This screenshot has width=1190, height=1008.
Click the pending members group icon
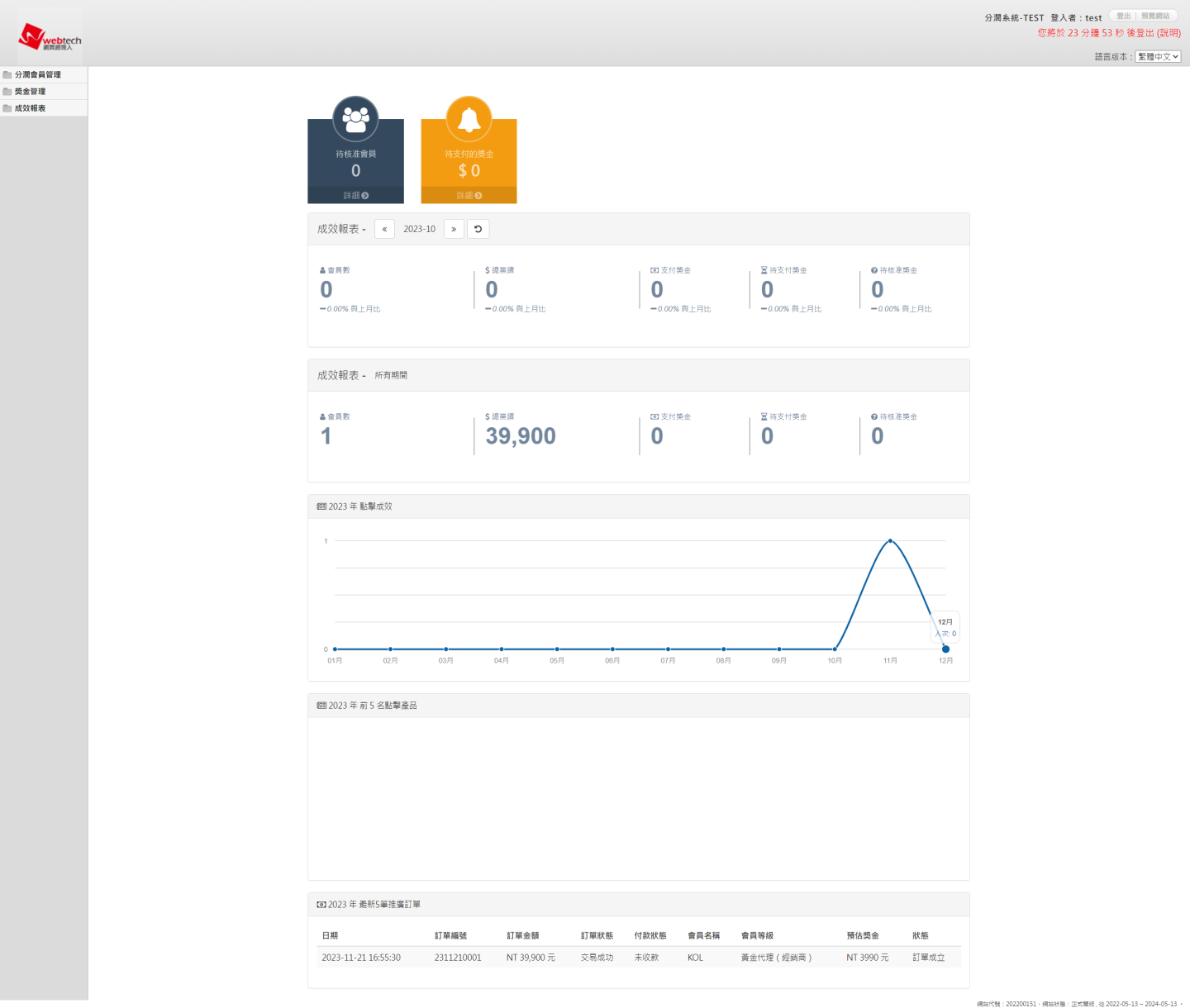[x=355, y=120]
